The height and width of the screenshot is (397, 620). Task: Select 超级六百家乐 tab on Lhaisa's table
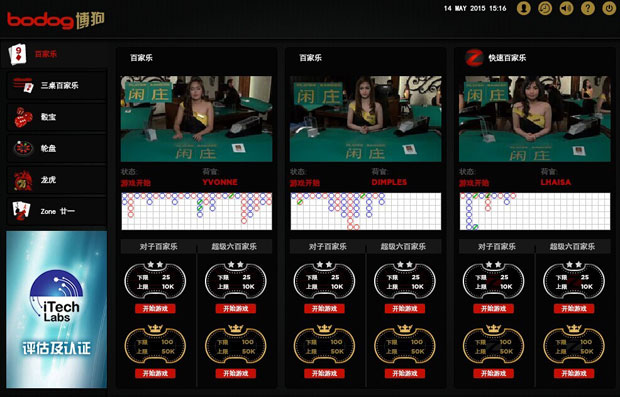pos(572,246)
